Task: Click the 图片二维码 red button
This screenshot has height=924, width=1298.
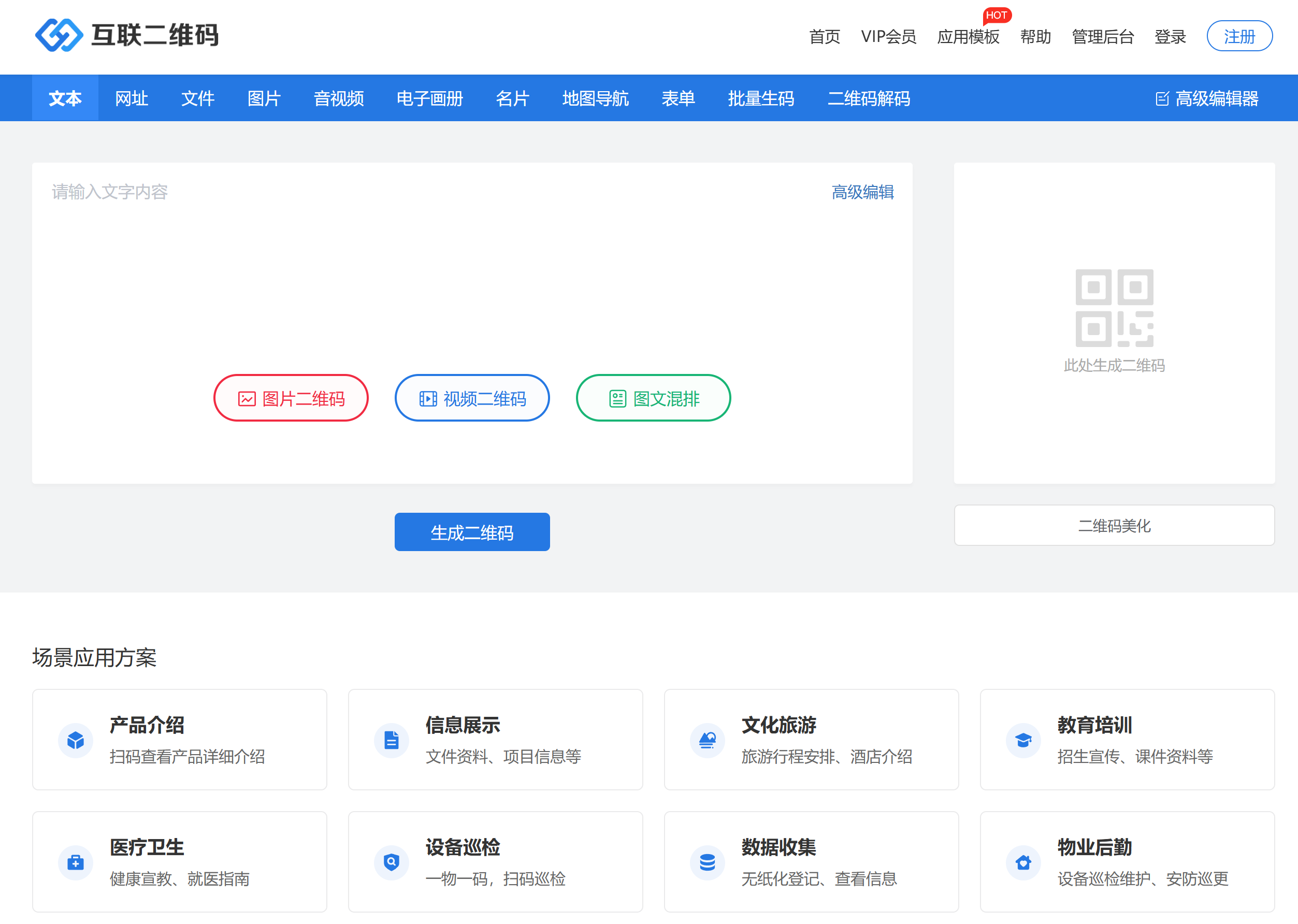Action: click(x=291, y=398)
